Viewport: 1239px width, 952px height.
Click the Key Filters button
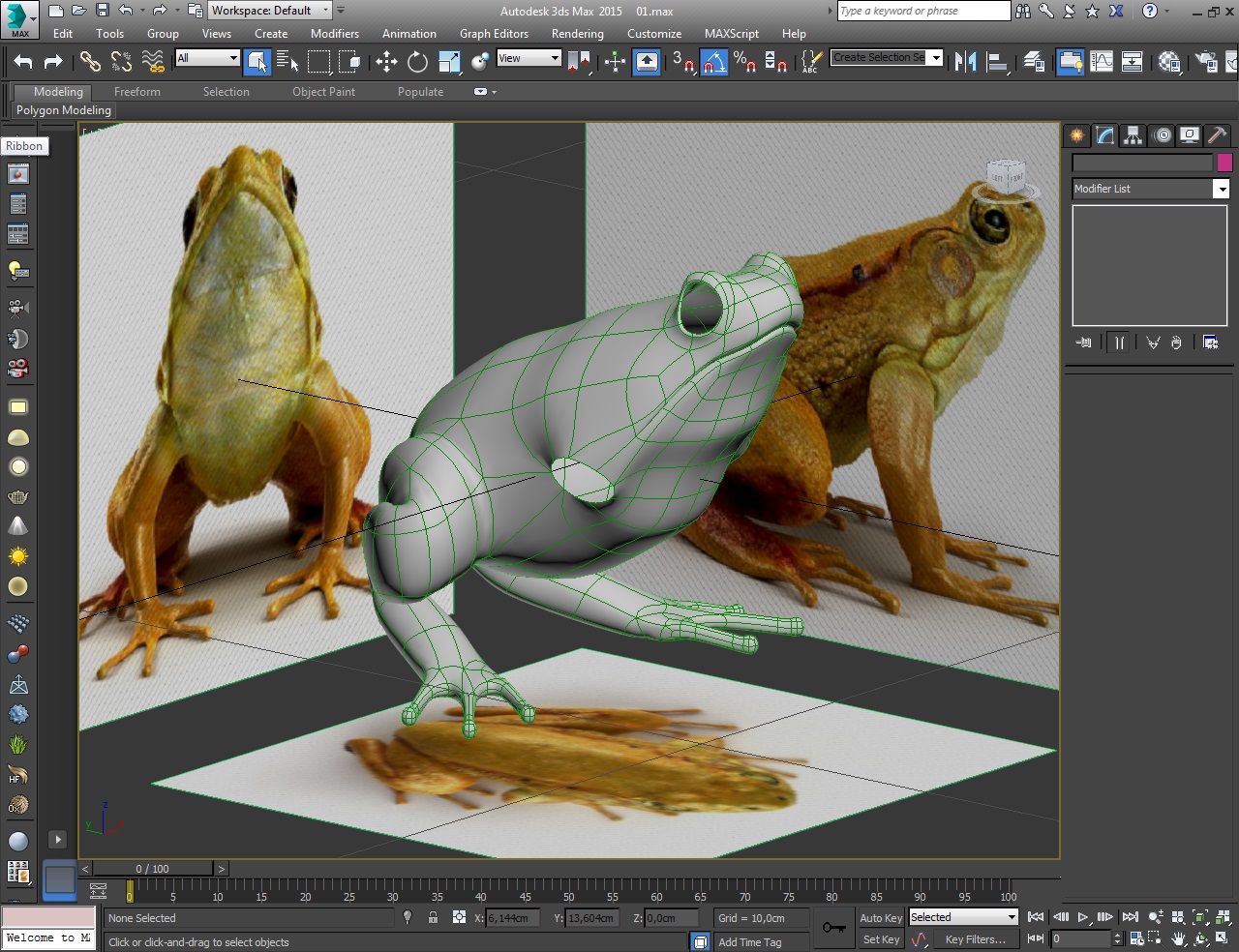point(975,939)
